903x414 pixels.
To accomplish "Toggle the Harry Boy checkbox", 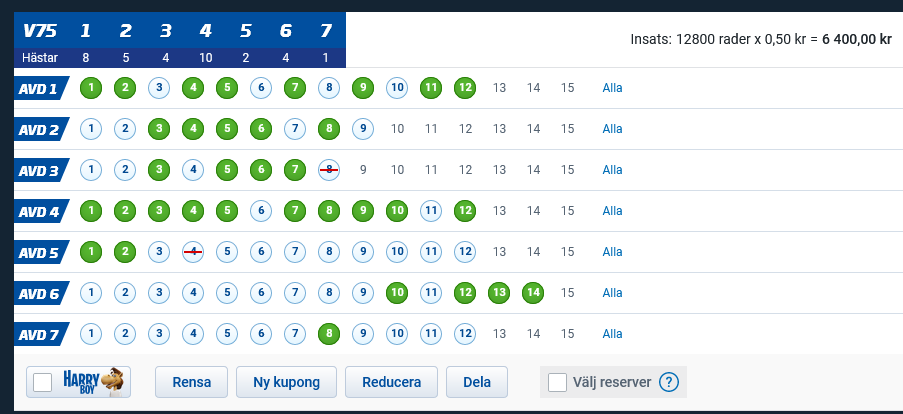I will (x=43, y=382).
